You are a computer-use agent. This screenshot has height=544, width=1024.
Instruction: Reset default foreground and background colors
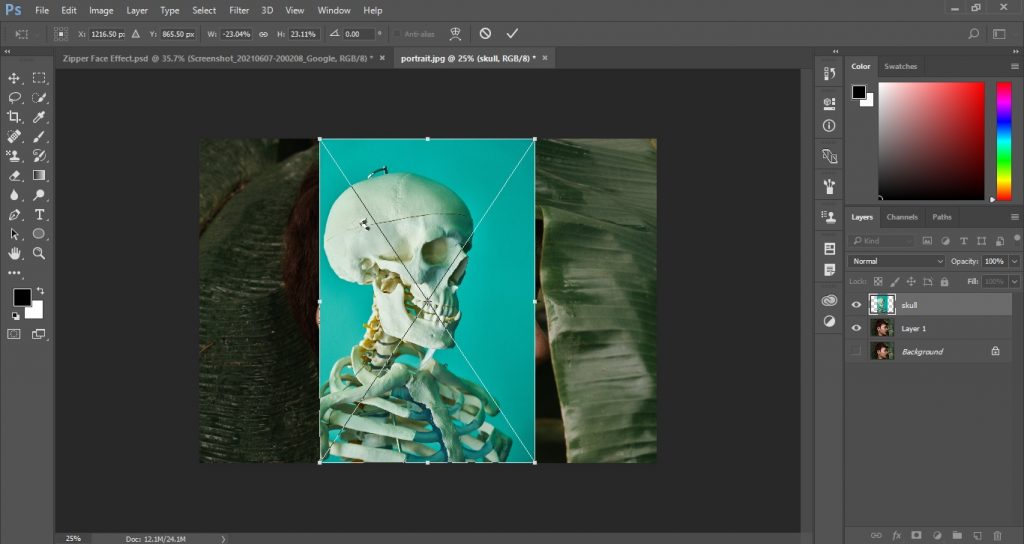click(15, 316)
